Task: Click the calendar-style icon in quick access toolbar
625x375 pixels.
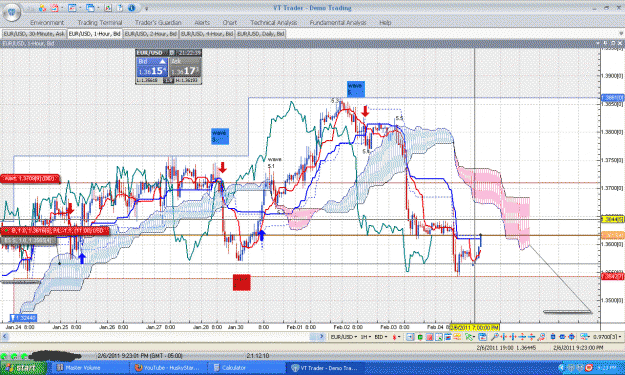Action: click(54, 8)
